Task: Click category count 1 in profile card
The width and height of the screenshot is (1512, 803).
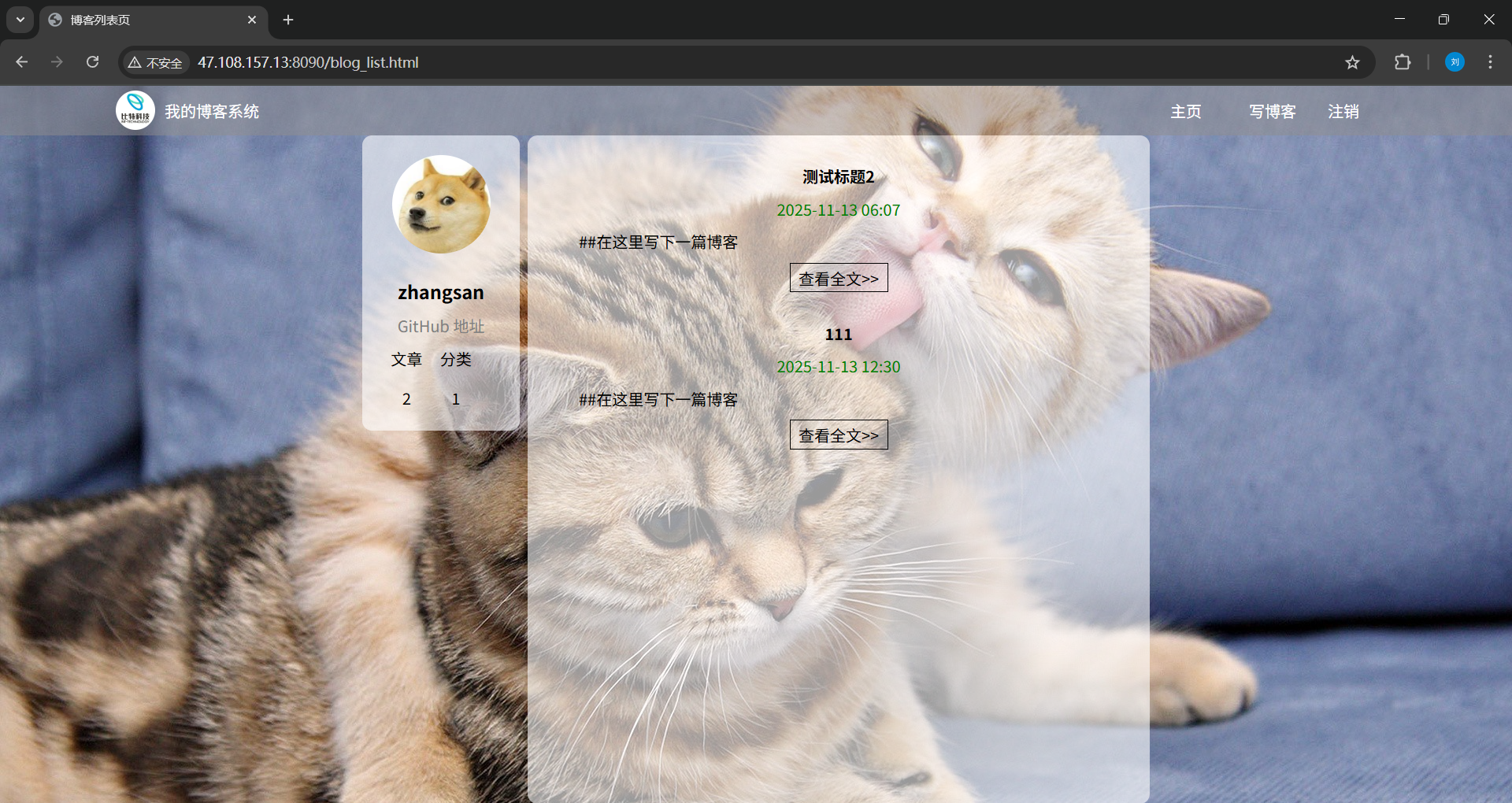Action: point(456,399)
